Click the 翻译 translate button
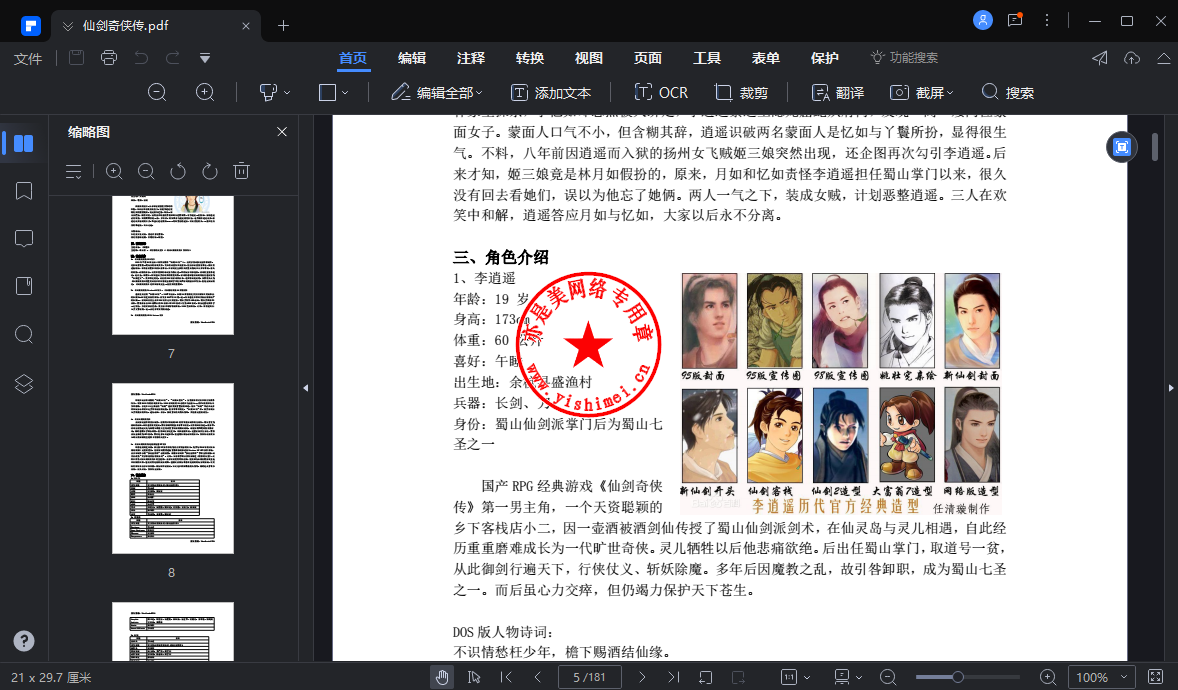The height and width of the screenshot is (690, 1178). click(838, 92)
